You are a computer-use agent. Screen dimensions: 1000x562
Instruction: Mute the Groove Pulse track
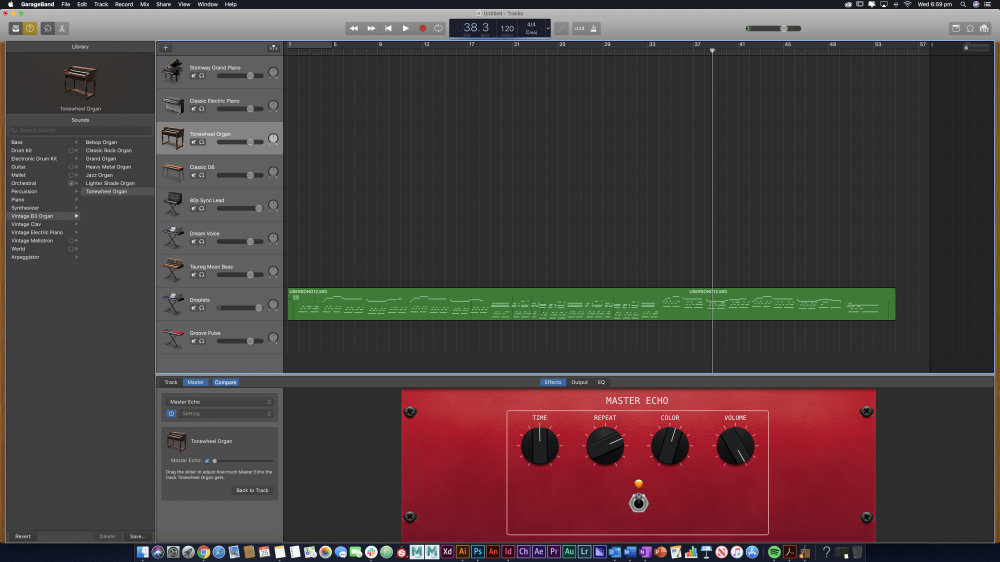coord(194,341)
